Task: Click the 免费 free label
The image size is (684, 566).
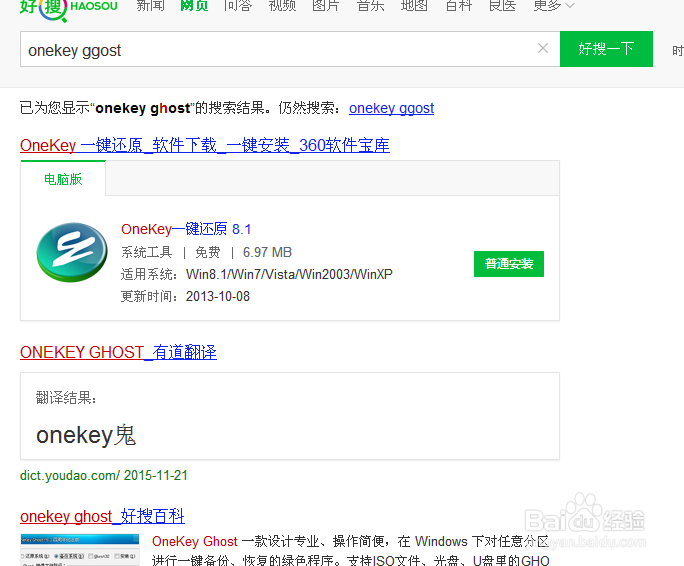Action: pos(208,252)
